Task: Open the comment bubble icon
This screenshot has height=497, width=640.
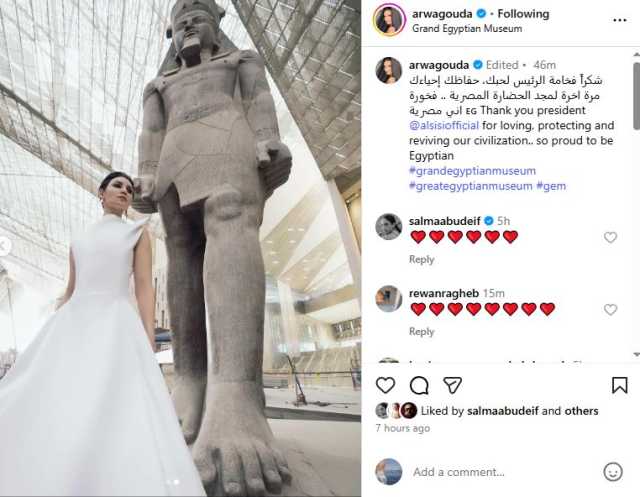Action: 419,385
